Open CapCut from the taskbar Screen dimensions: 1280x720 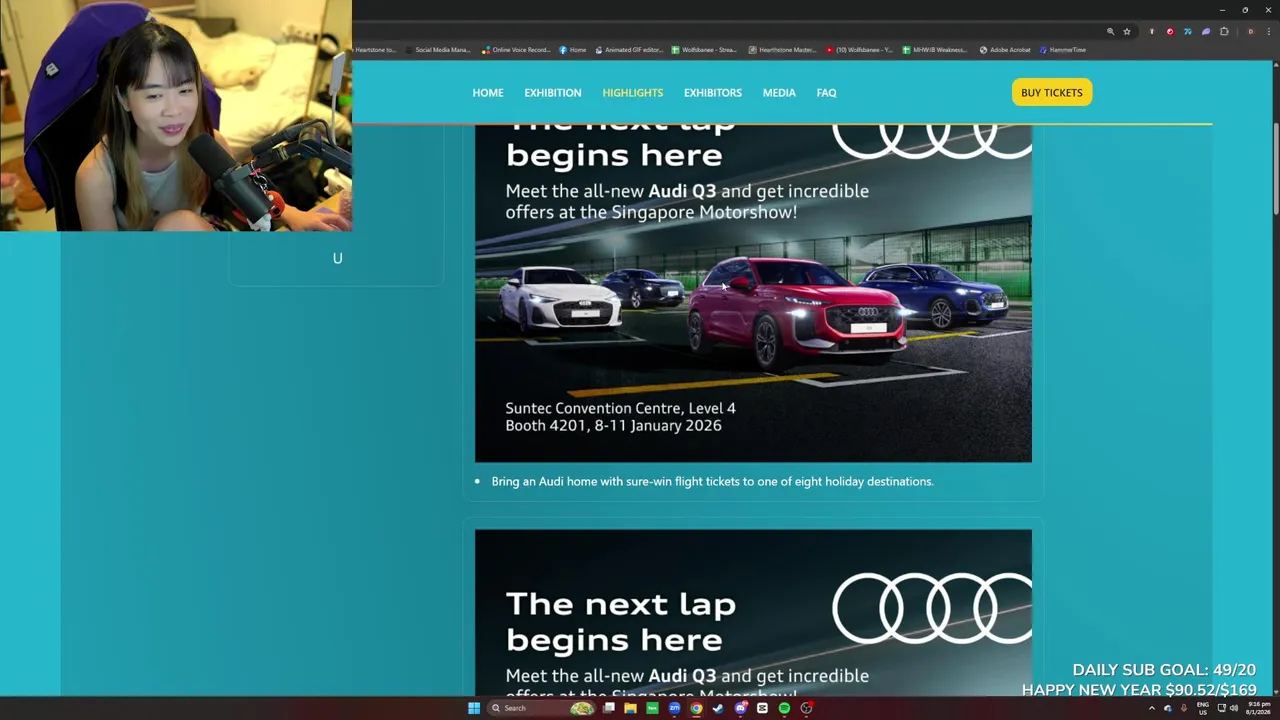point(762,708)
